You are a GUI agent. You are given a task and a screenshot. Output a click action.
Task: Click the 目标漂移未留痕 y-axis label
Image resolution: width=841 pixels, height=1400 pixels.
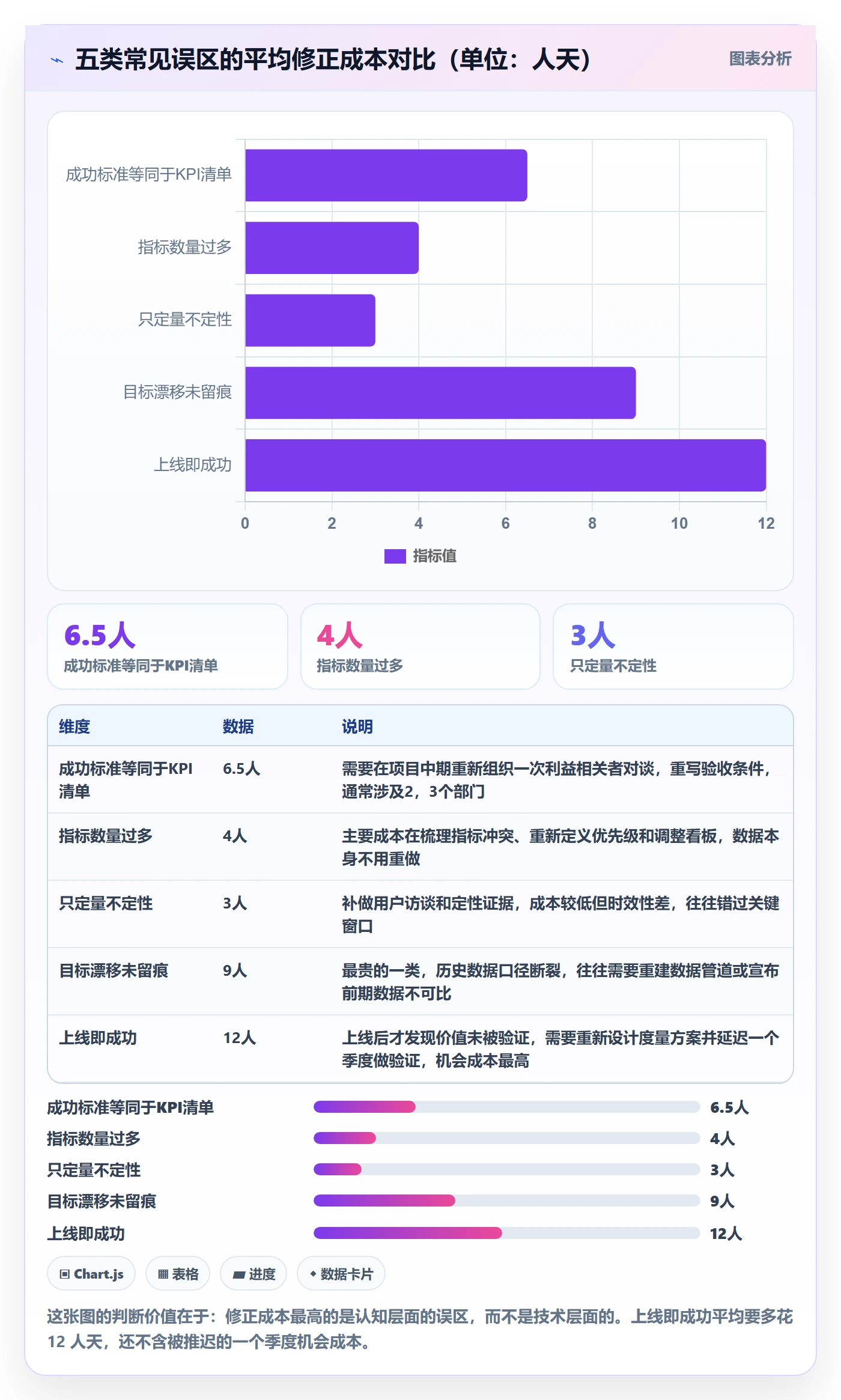point(177,392)
